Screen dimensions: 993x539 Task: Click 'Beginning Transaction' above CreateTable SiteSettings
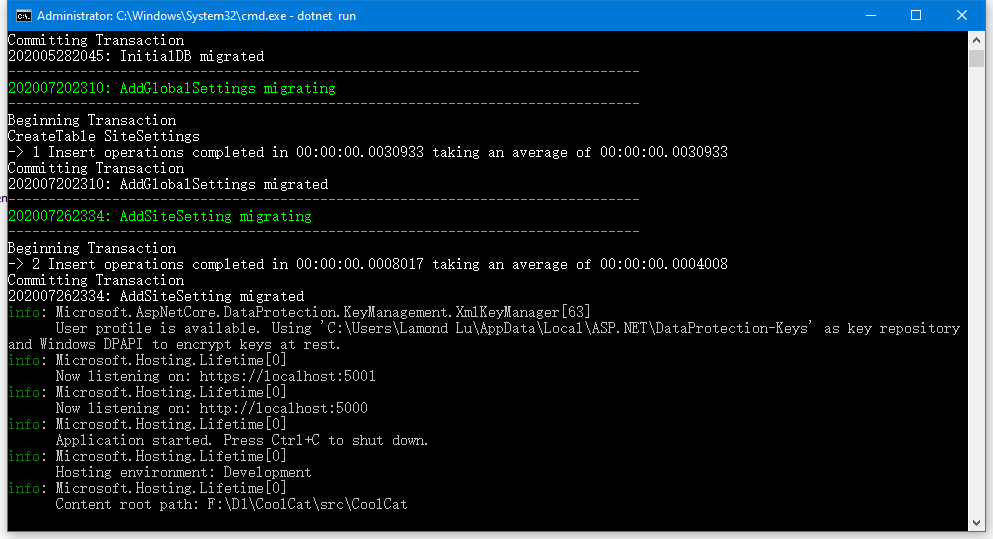[92, 120]
